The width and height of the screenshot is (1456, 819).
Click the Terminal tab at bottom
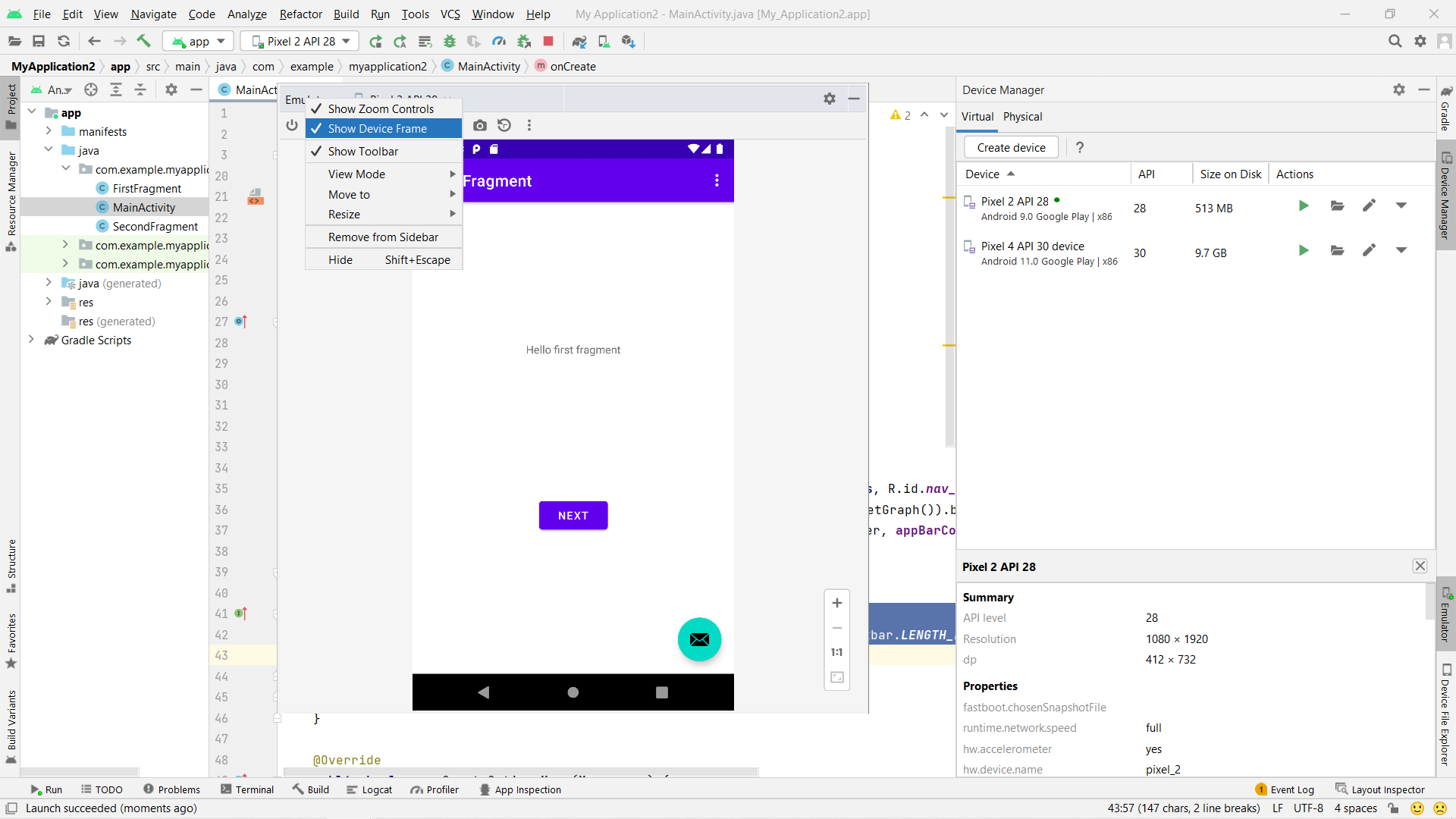[252, 789]
